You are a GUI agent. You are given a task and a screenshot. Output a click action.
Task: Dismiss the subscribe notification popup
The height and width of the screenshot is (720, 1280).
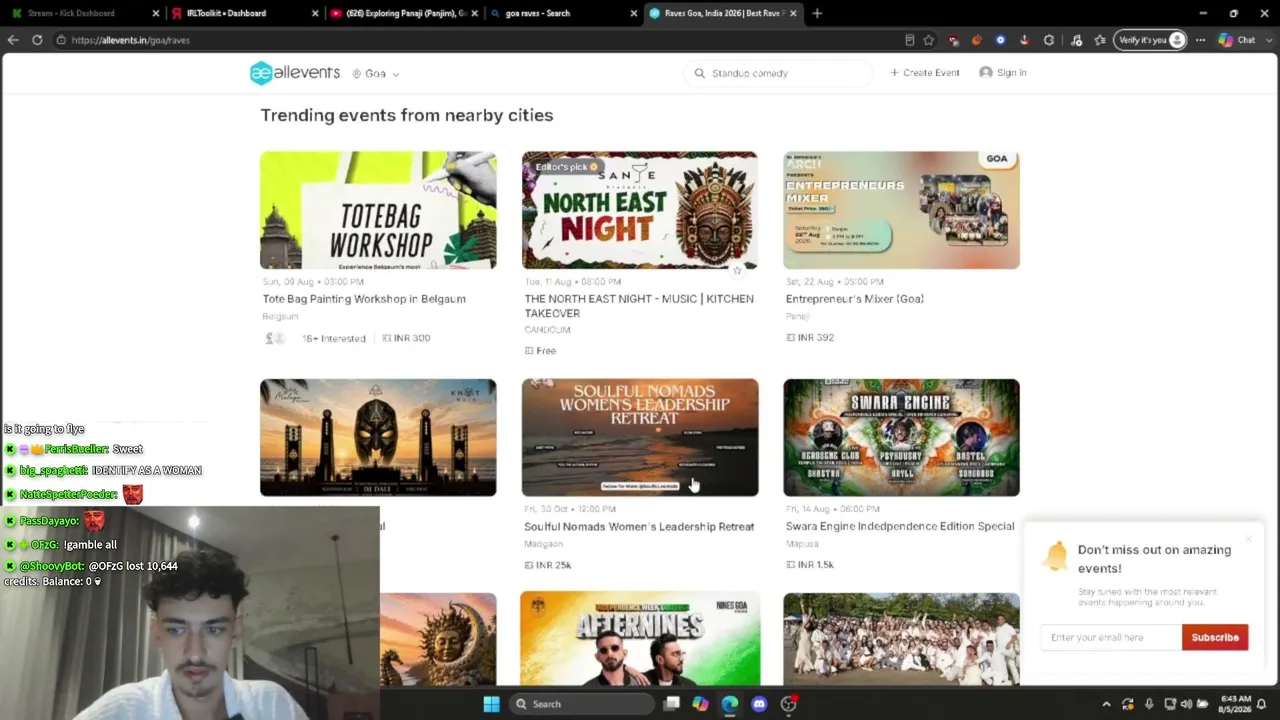pos(1248,540)
